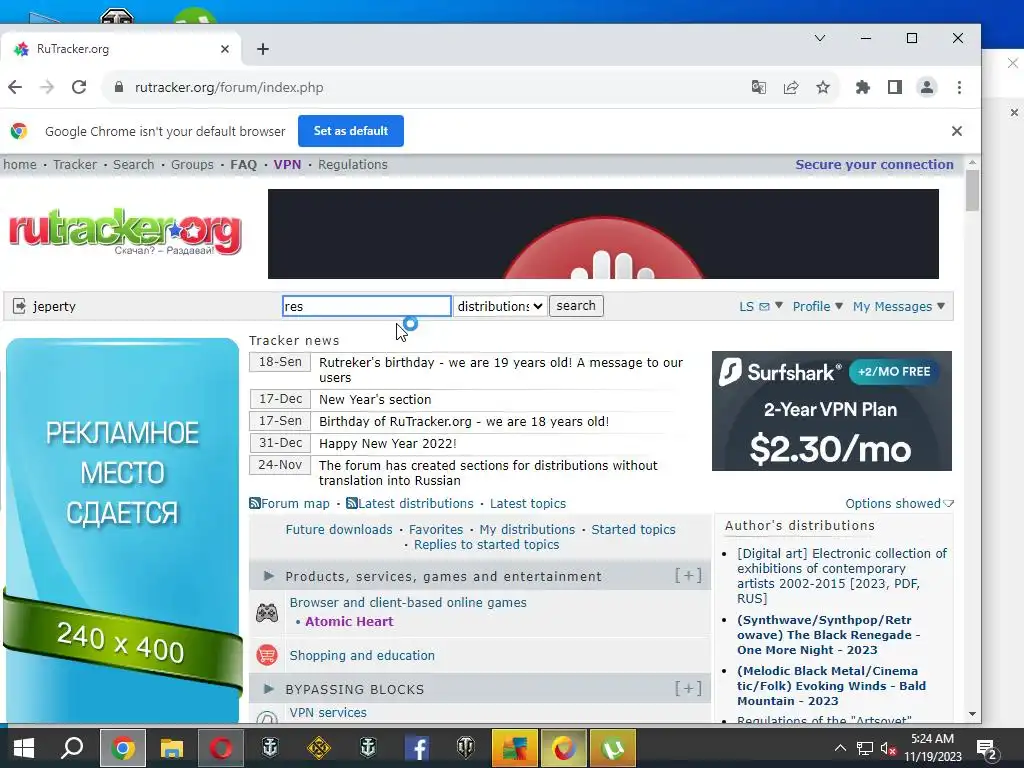Bookmark this page with the star icon

(823, 87)
